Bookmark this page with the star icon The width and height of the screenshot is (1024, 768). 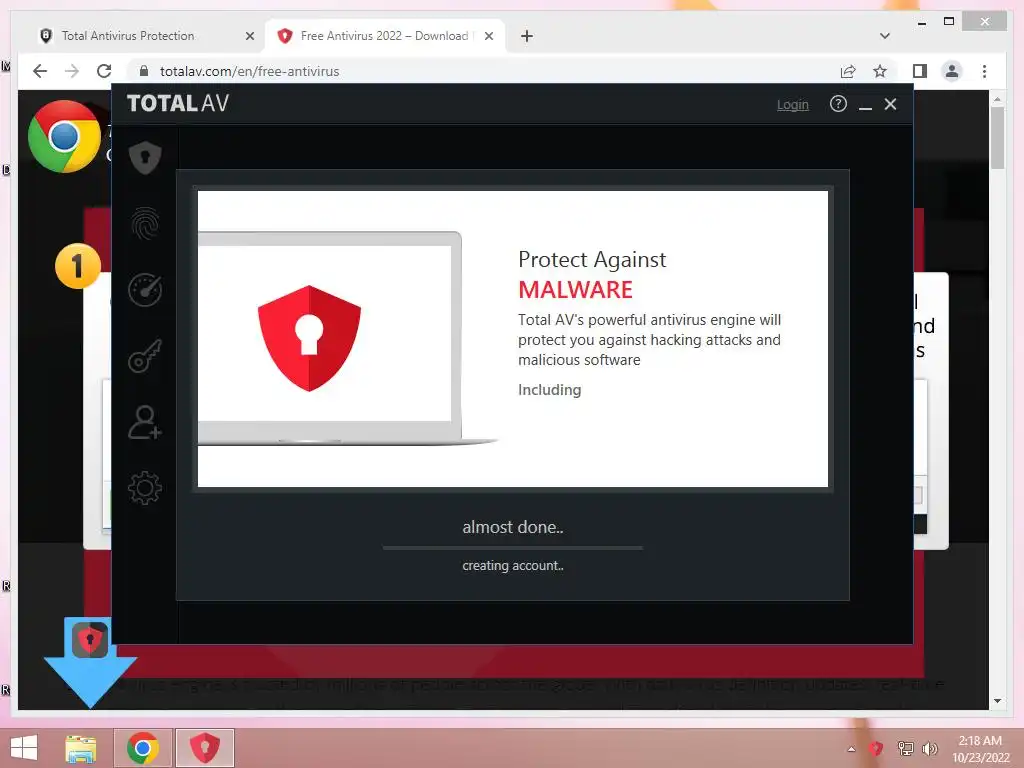coord(880,71)
